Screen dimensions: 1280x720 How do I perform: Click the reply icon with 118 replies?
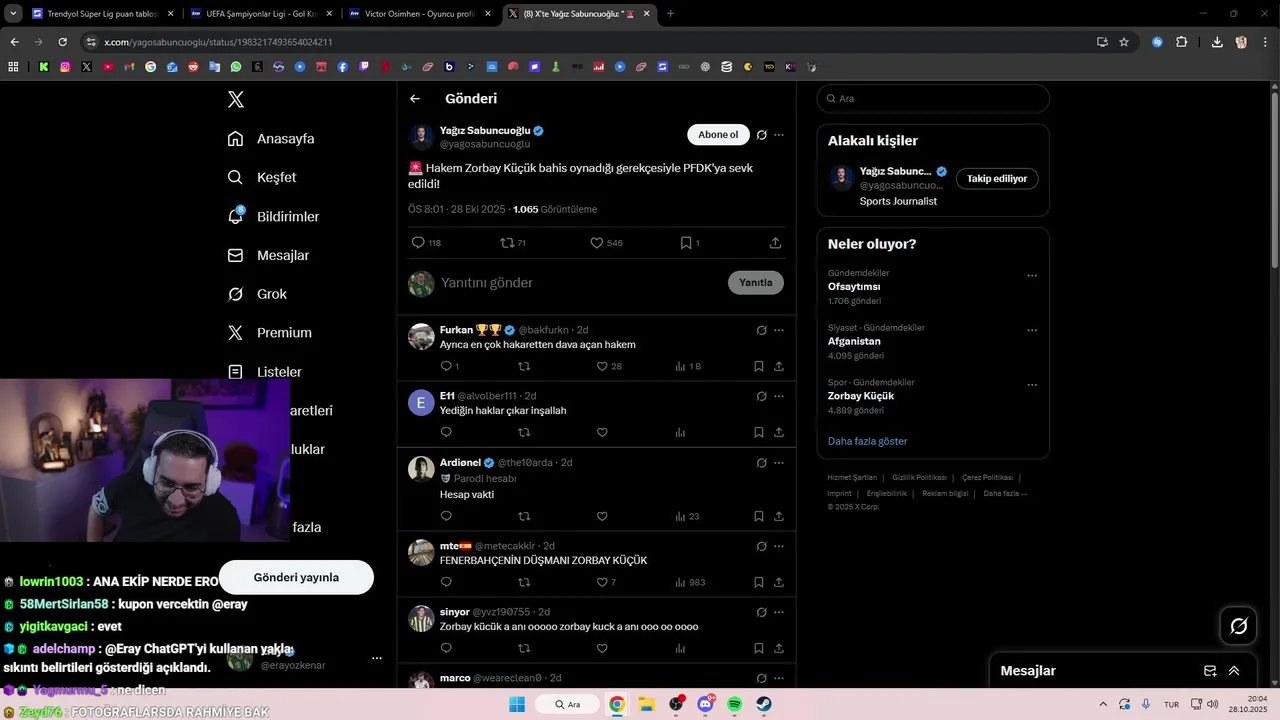coord(419,243)
